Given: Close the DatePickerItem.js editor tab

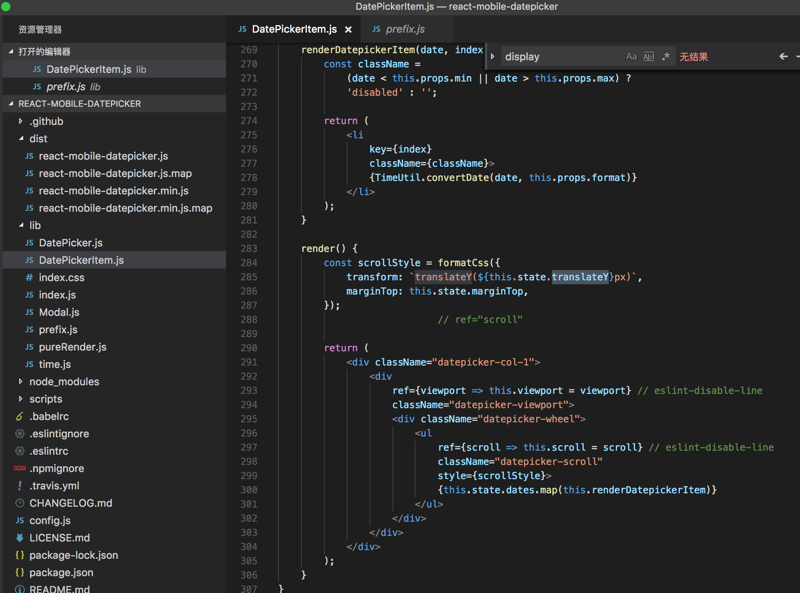Looking at the screenshot, I should tap(348, 30).
